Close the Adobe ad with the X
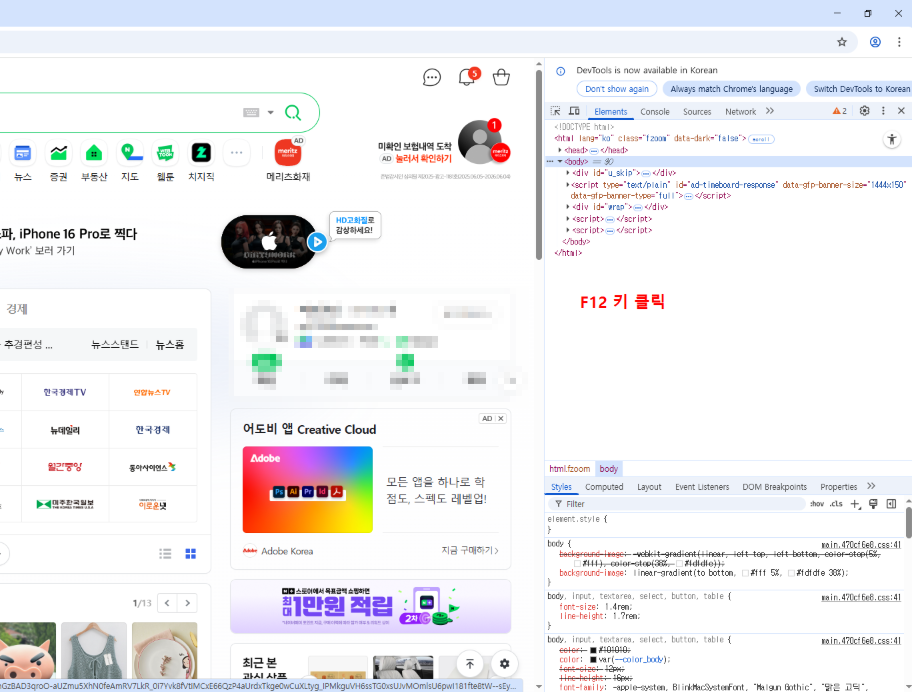 (500, 419)
